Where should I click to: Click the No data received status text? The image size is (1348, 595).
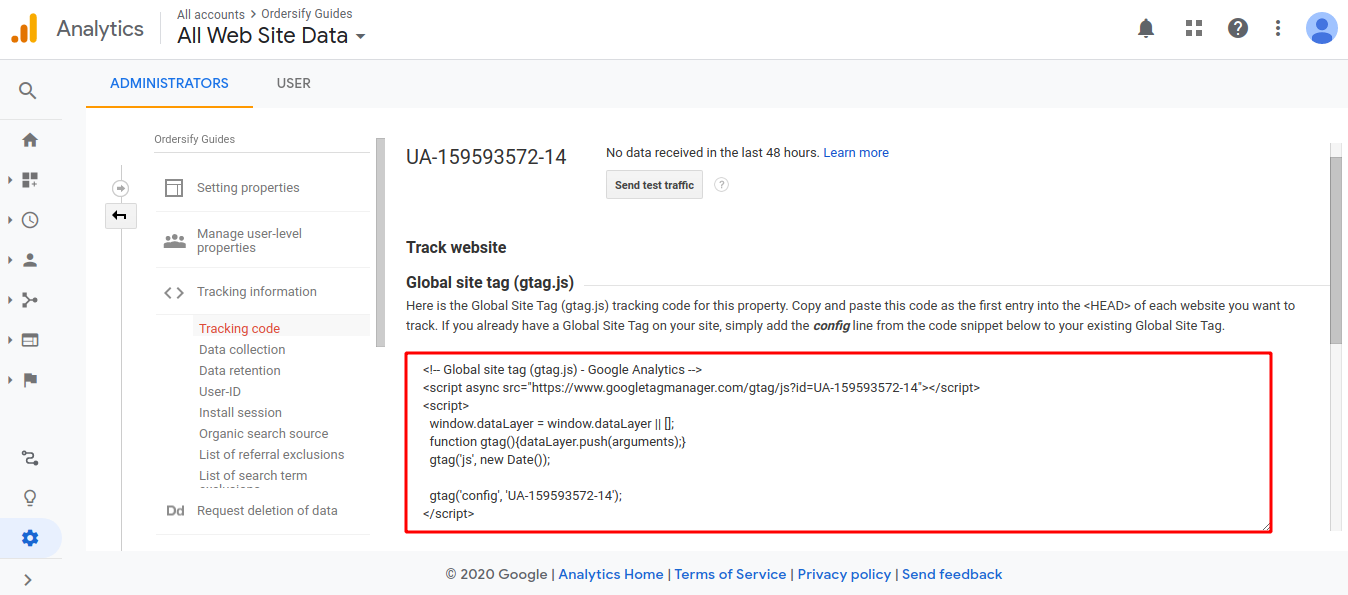(713, 153)
